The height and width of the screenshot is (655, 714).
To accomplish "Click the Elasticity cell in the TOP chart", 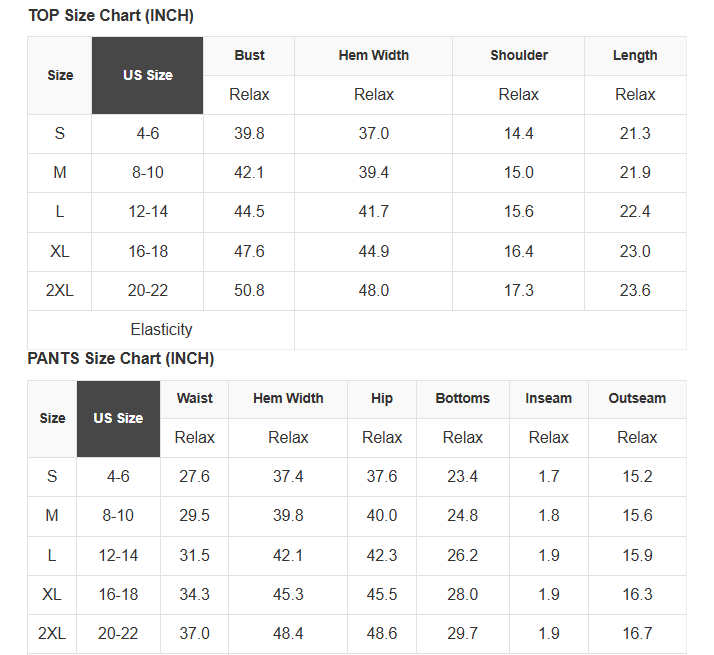I will 161,330.
